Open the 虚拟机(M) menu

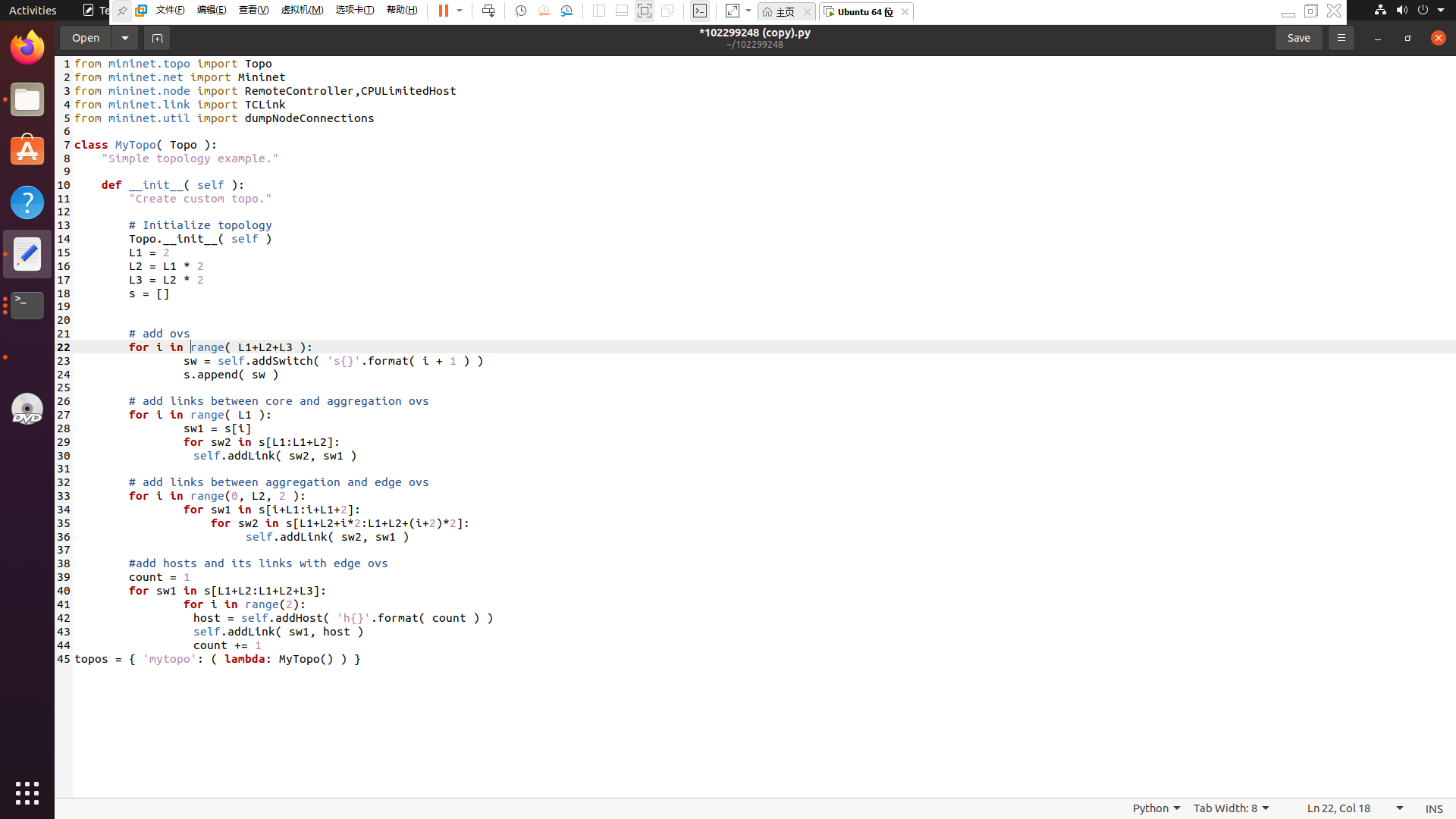(x=302, y=11)
